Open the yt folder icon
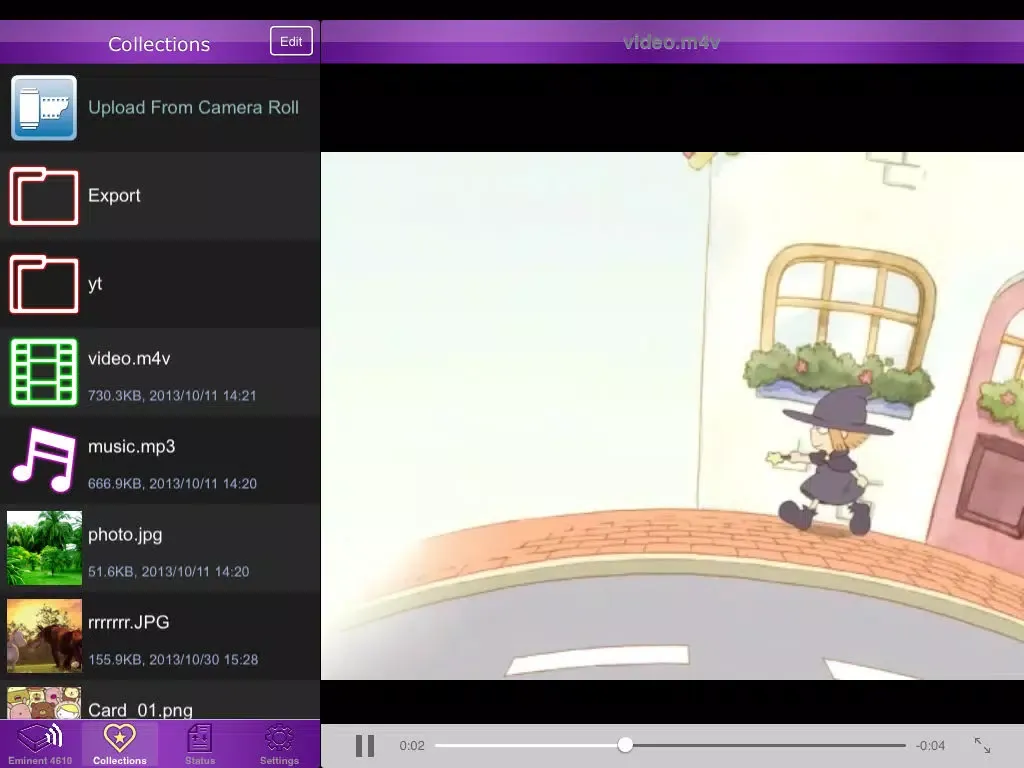This screenshot has height=768, width=1024. click(x=44, y=284)
